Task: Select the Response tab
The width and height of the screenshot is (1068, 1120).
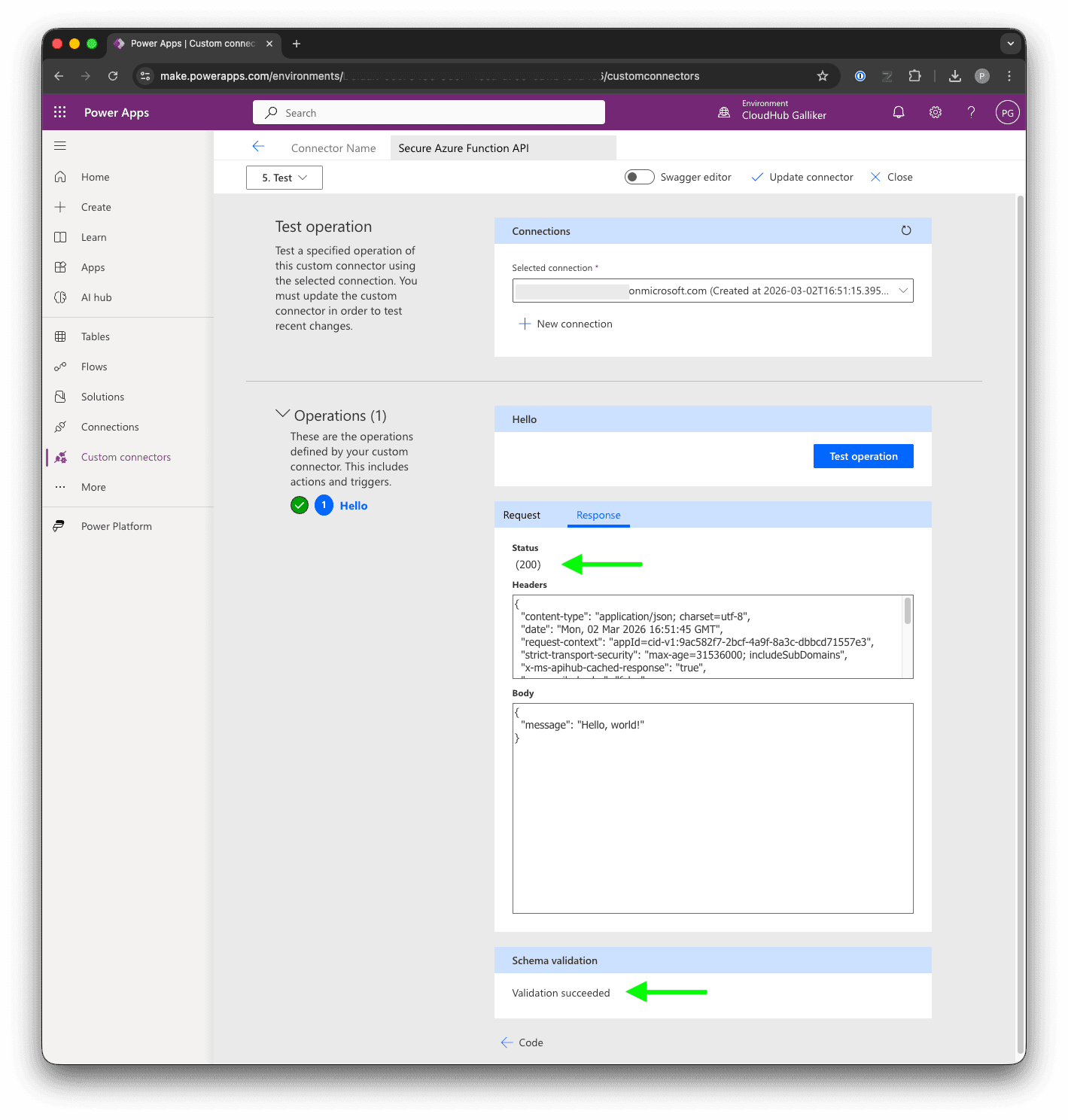Action: click(x=598, y=515)
